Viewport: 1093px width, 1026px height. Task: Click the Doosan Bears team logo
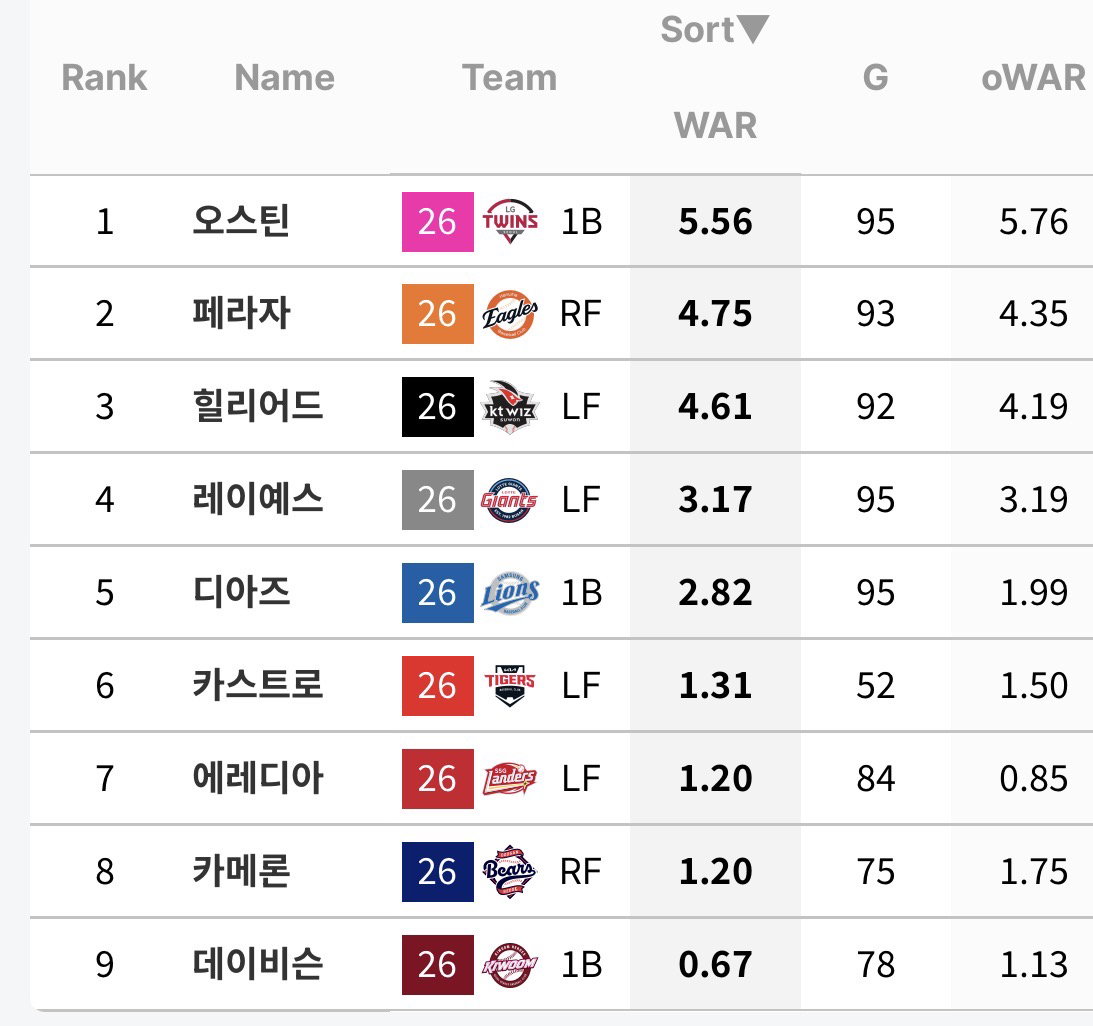[x=510, y=871]
